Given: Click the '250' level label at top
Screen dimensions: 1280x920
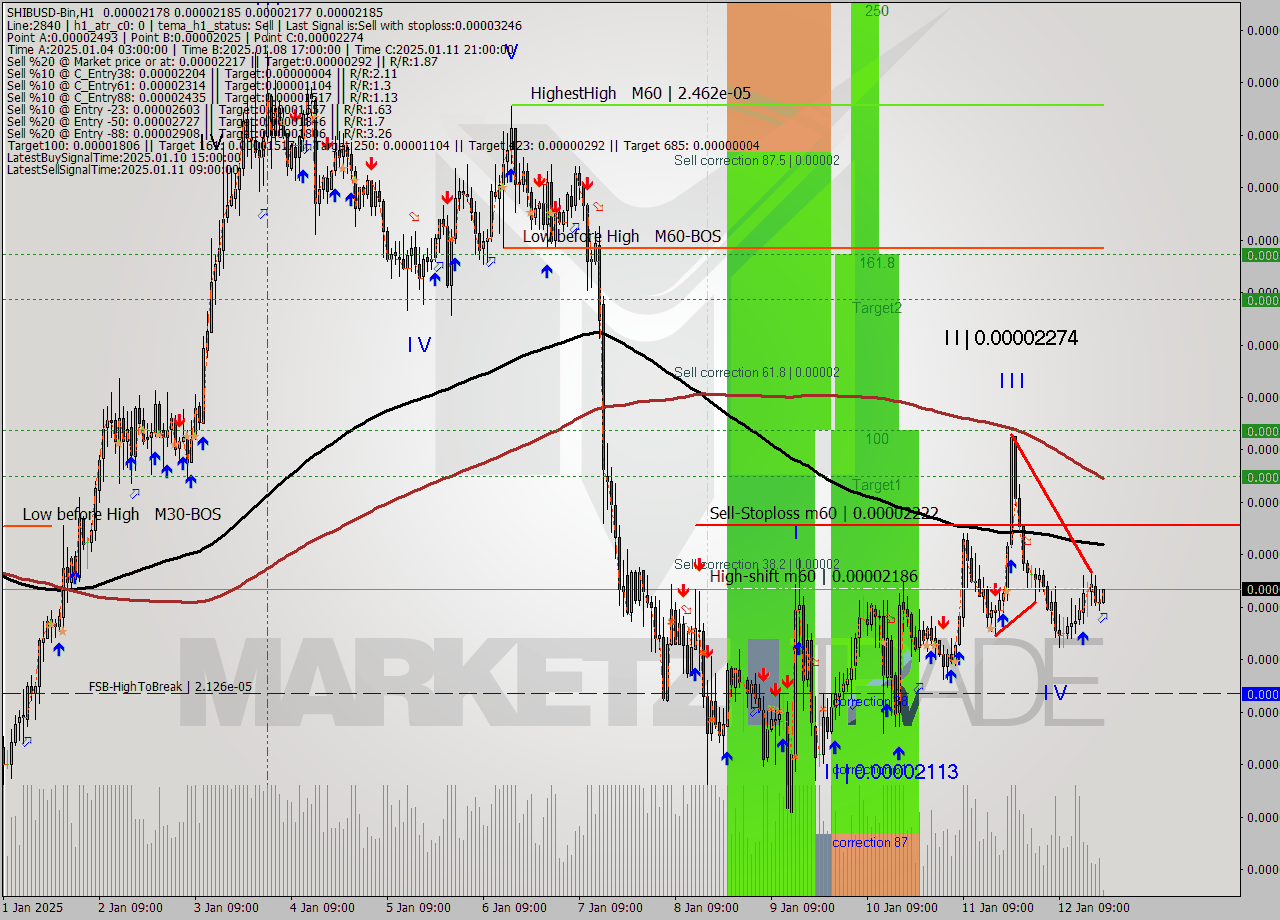Looking at the screenshot, I should click(877, 11).
